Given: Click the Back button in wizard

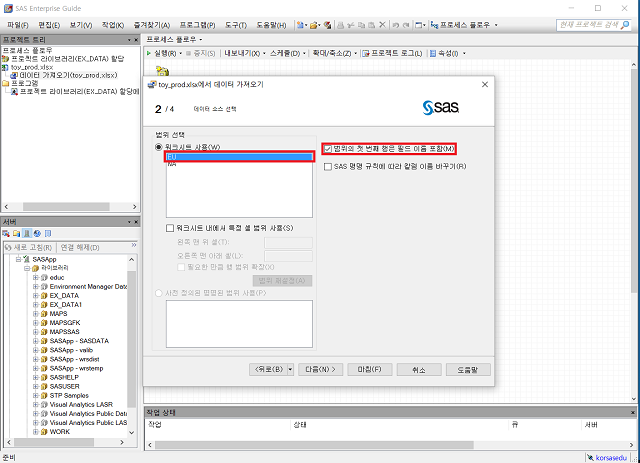Looking at the screenshot, I should point(269,370).
